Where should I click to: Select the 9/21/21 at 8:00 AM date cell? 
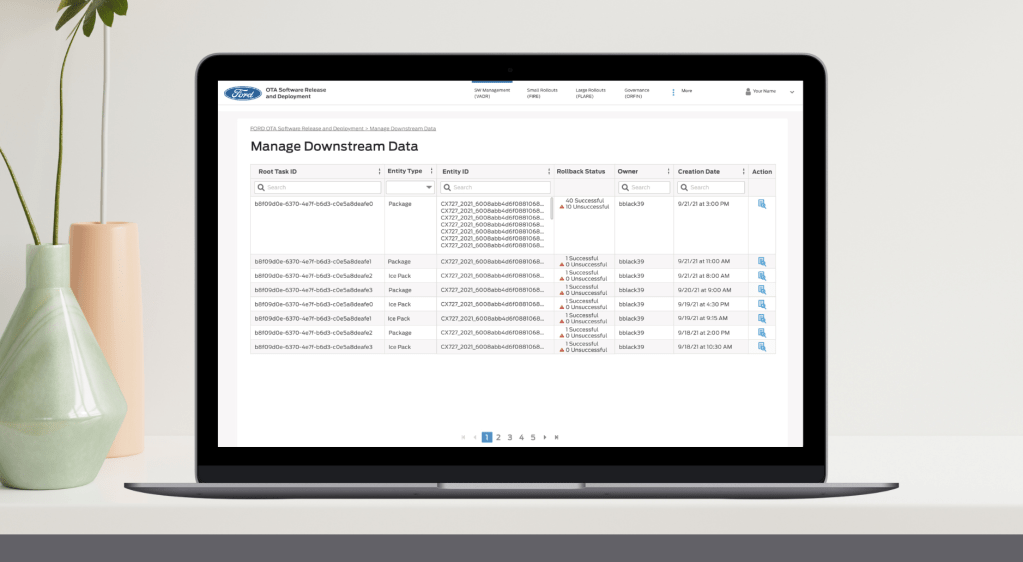tap(703, 275)
